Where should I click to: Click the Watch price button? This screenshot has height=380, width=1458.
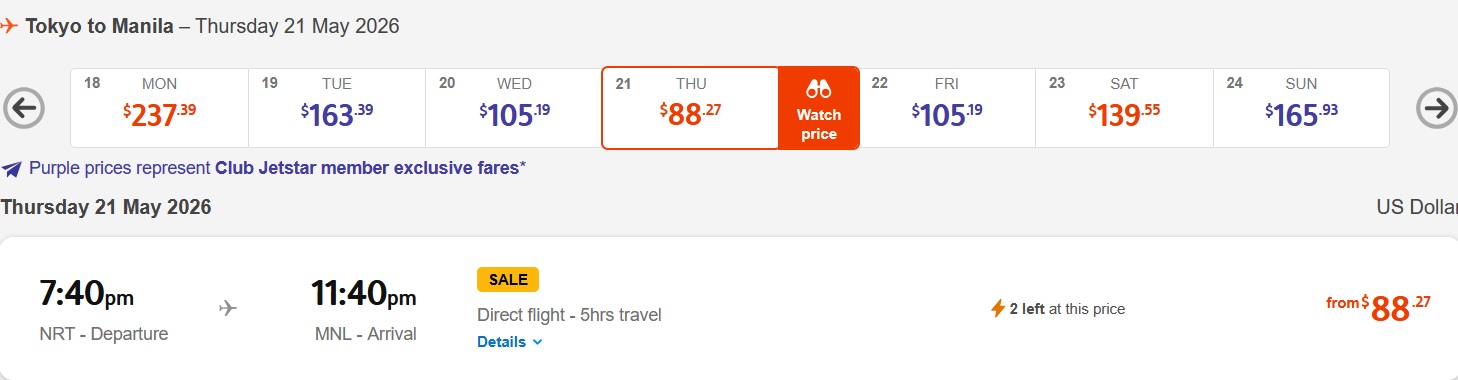click(819, 108)
